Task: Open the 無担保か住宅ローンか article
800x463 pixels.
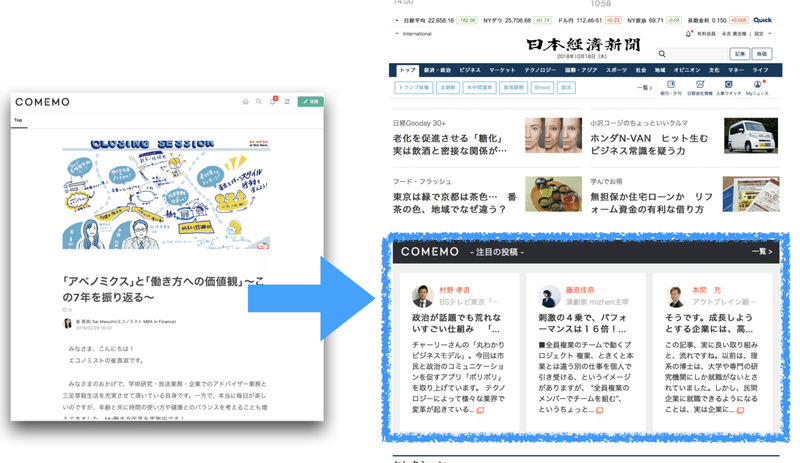Action: point(652,203)
